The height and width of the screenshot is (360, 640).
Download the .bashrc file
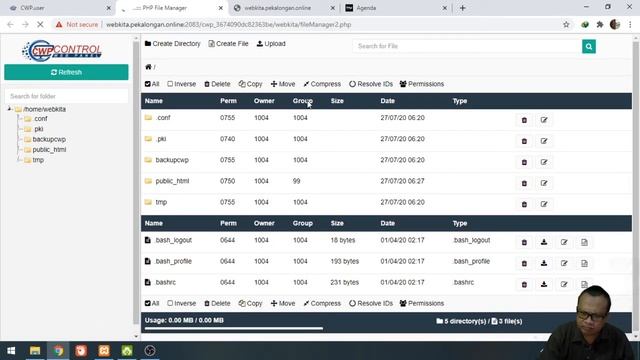coord(544,284)
